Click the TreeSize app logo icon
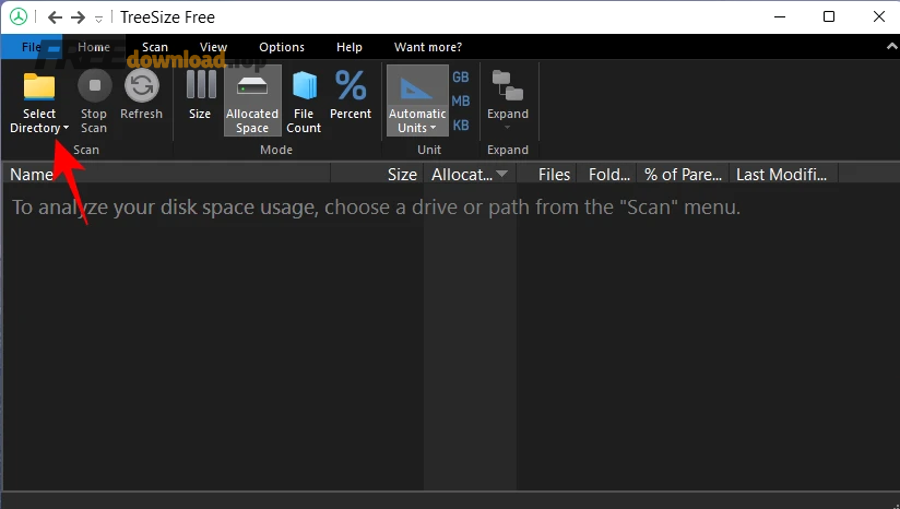Viewport: 900px width, 509px height. (18, 17)
